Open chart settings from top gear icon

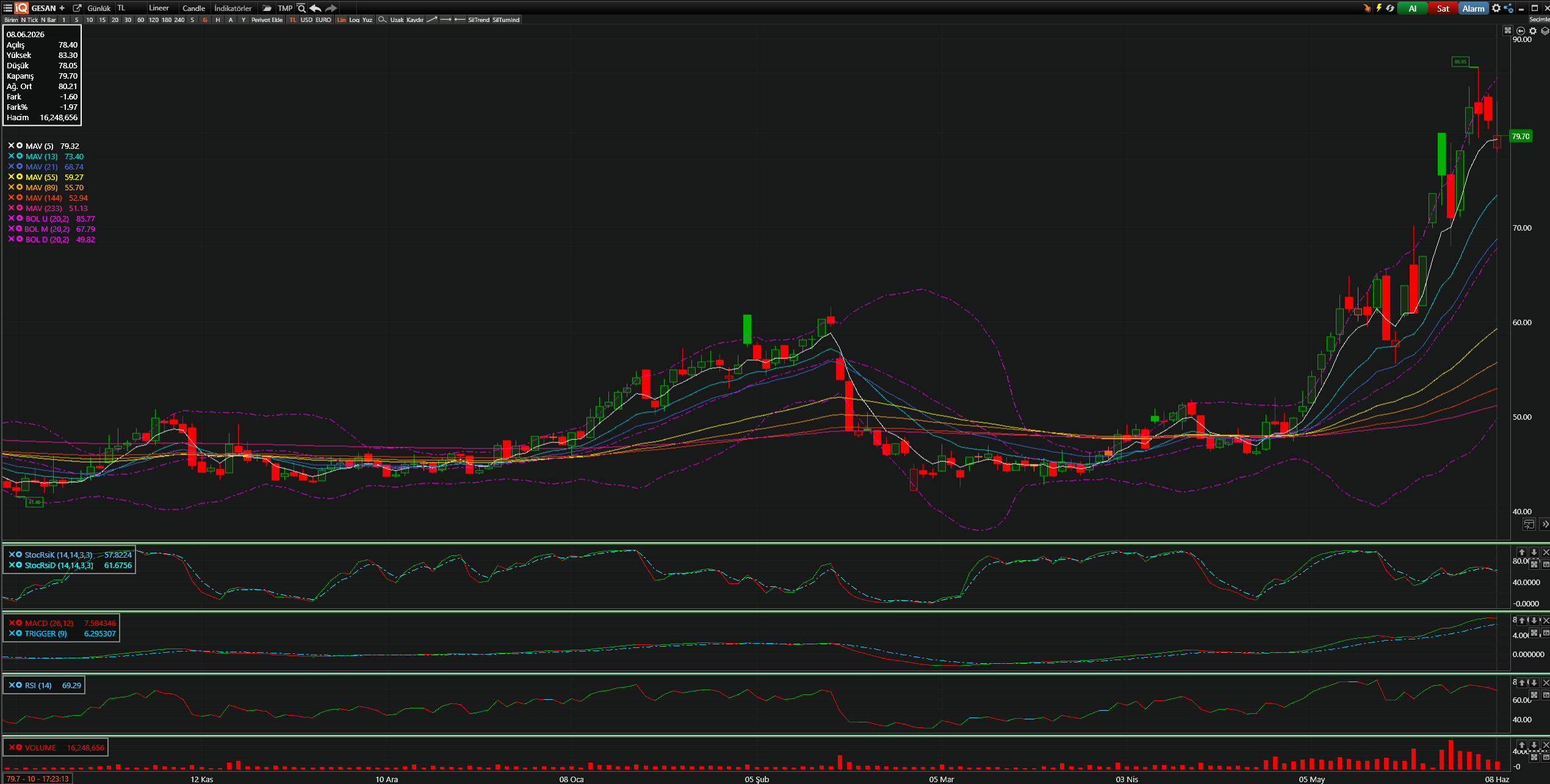1496,8
